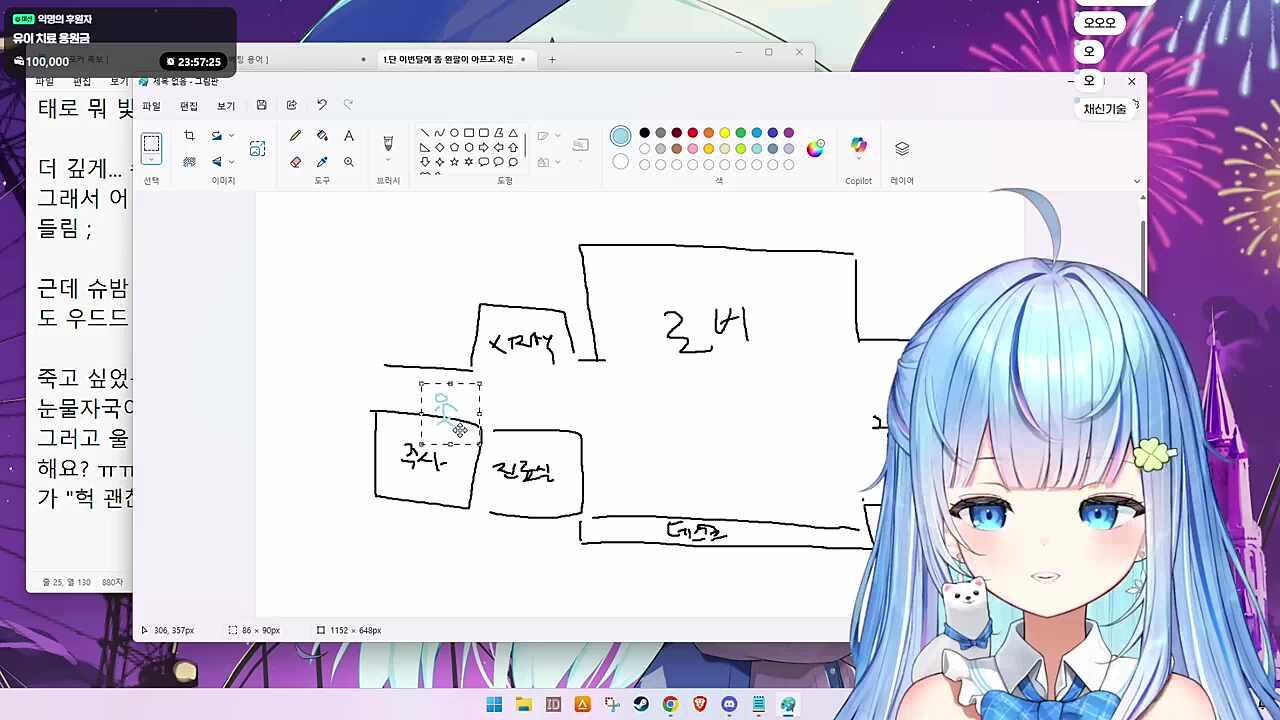Screen dimensions: 1280x720
Task: Open the Windows Start menu
Action: point(494,704)
